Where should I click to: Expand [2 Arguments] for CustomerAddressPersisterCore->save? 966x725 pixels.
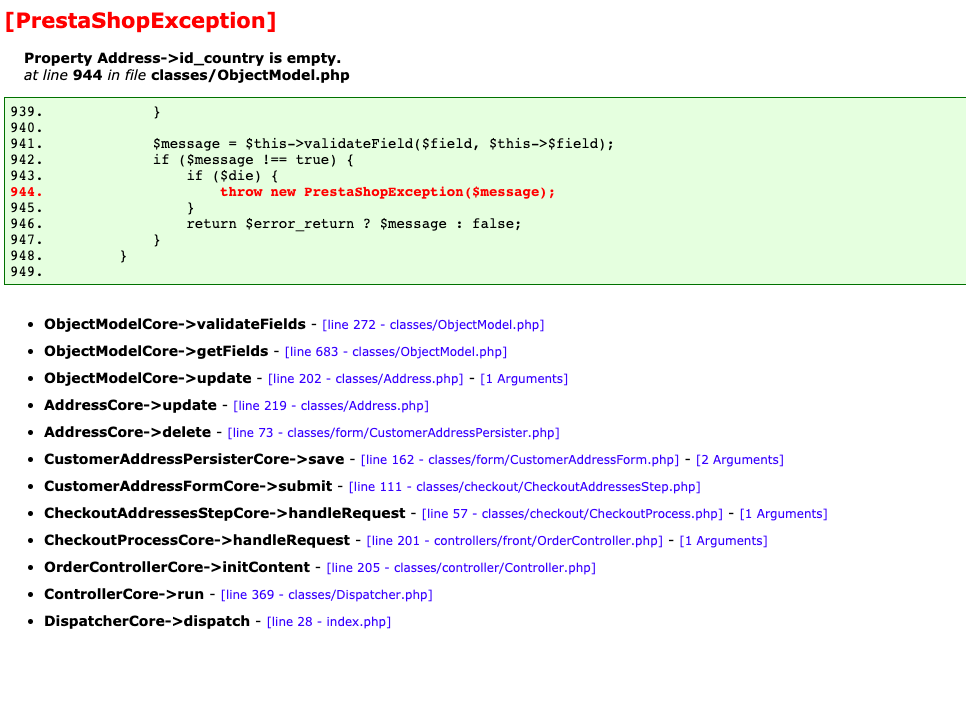pyautogui.click(x=740, y=460)
